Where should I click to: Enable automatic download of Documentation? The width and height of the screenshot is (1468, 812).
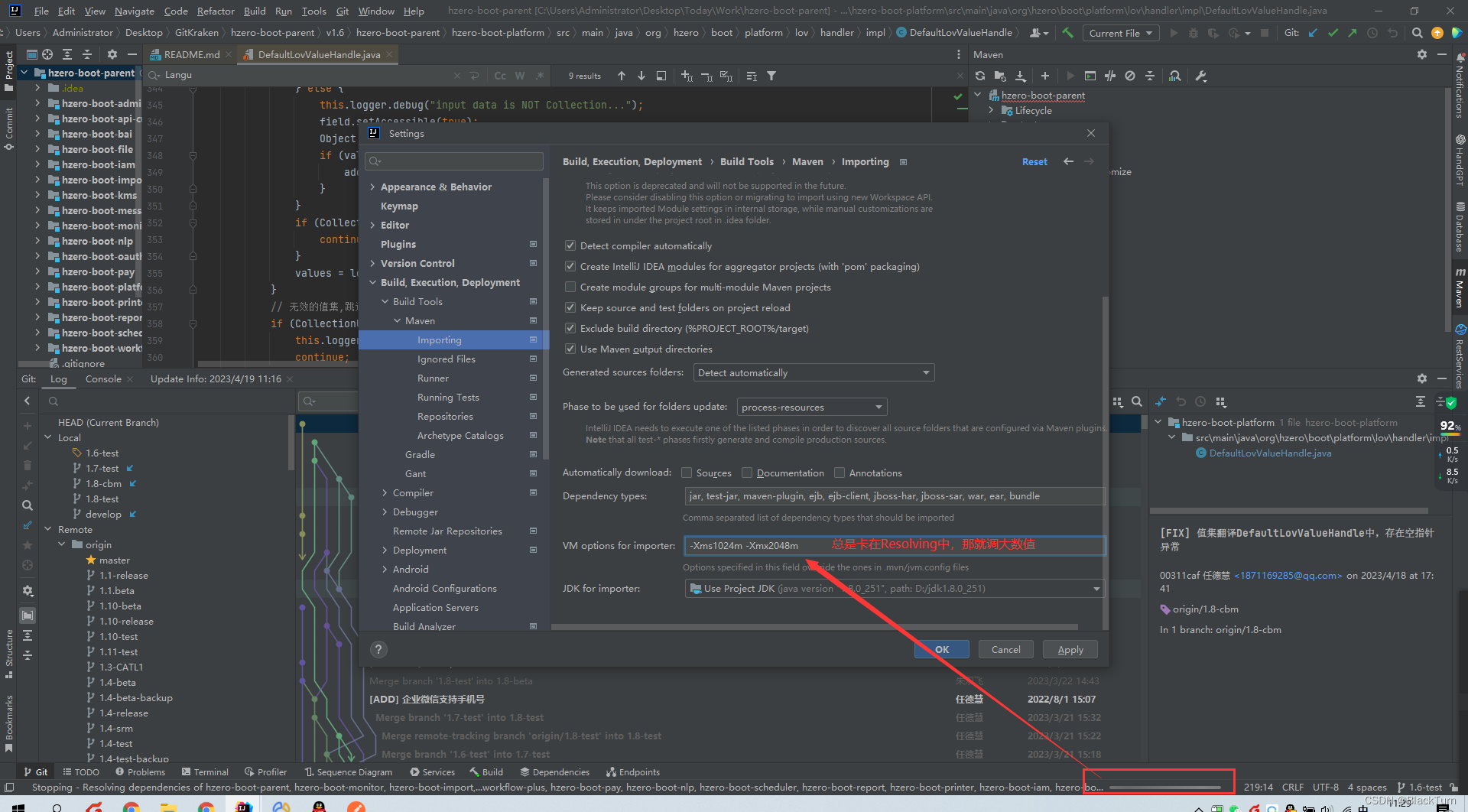[747, 473]
